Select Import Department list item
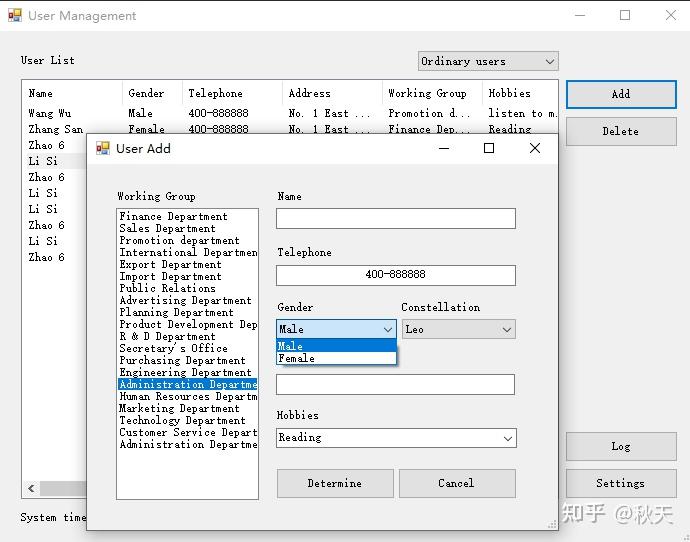The width and height of the screenshot is (690, 542). coord(187,276)
